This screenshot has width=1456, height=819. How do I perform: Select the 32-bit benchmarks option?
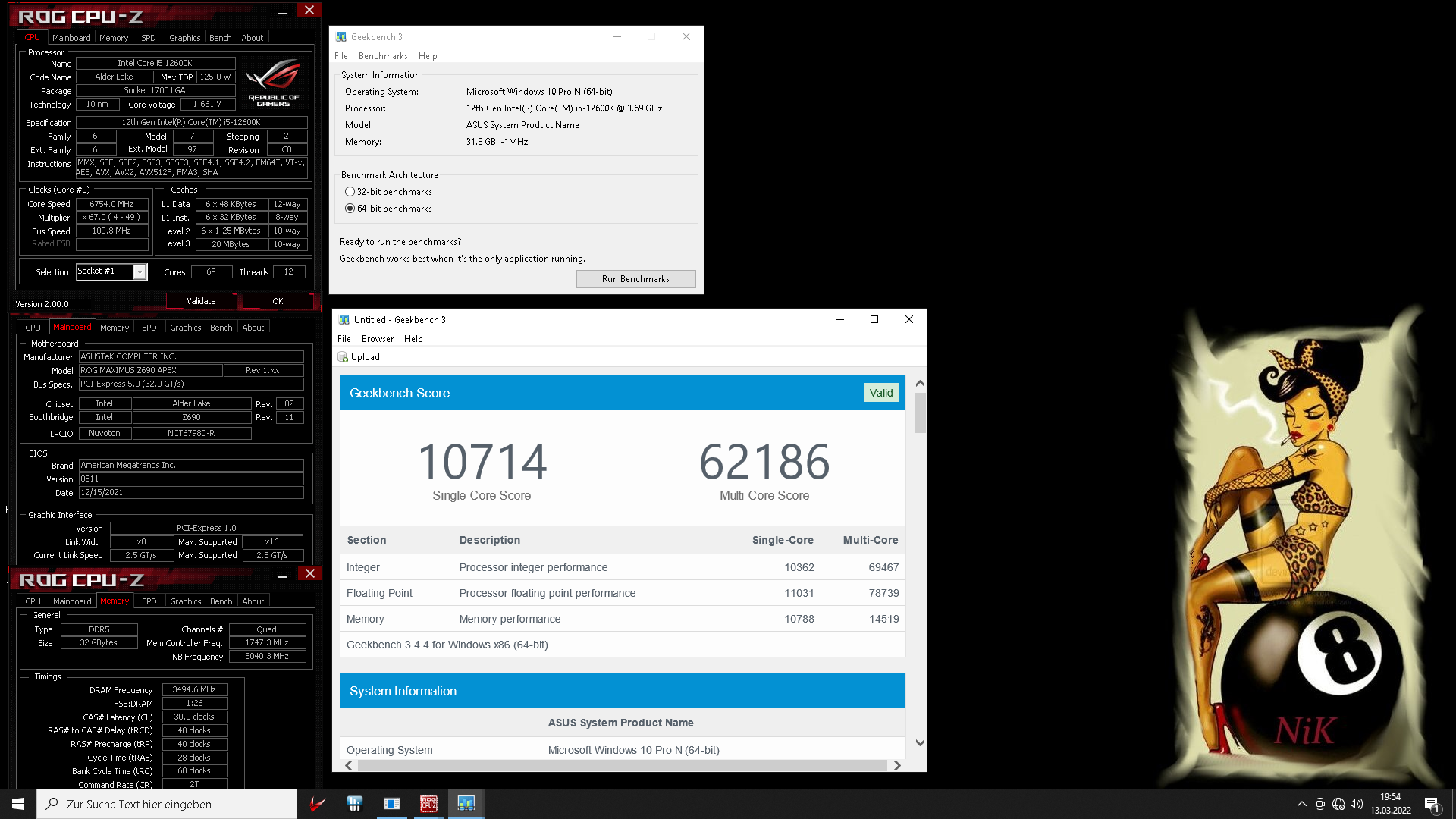(x=388, y=192)
